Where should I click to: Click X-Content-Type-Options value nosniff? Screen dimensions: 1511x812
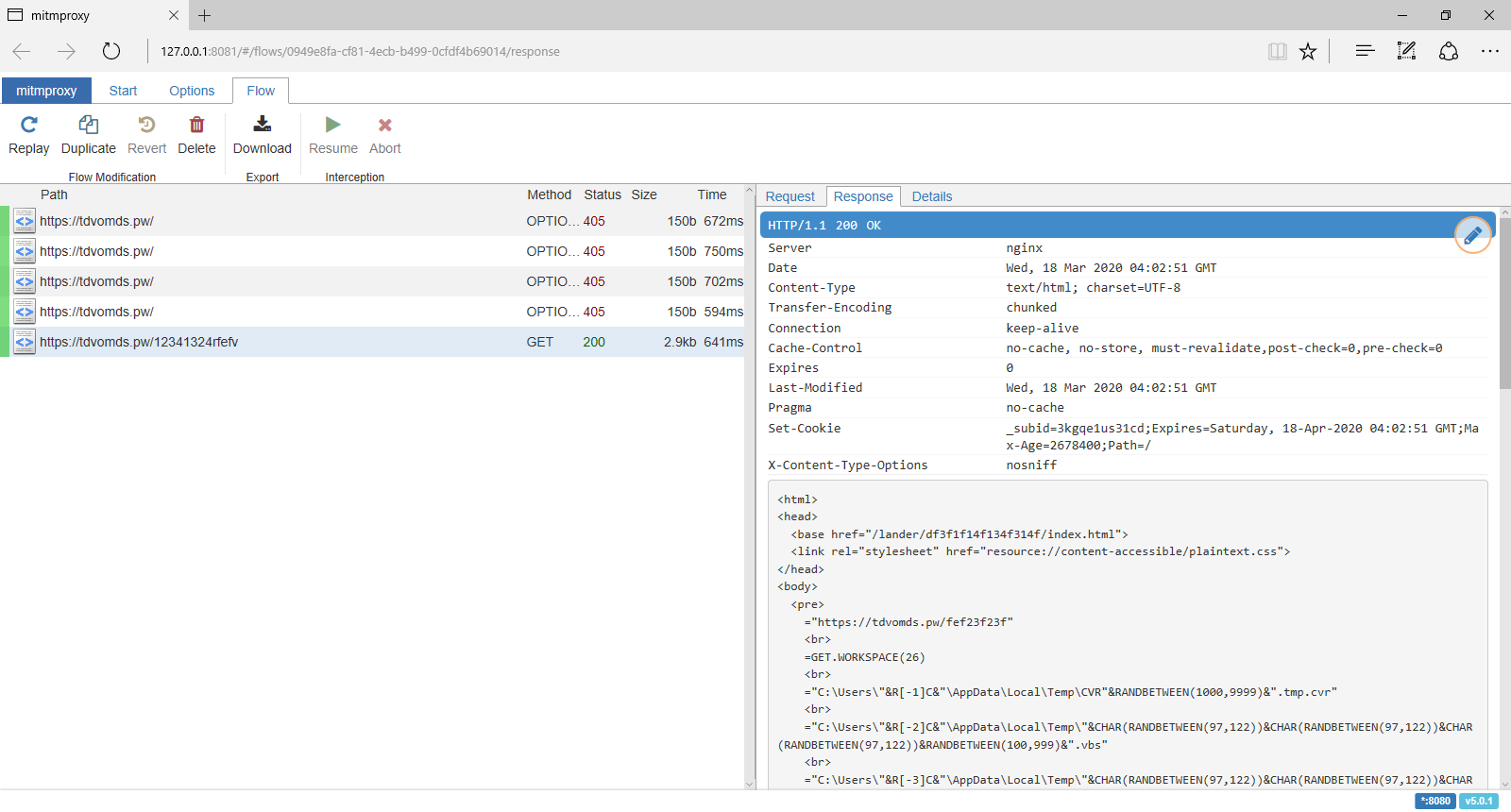pyautogui.click(x=1031, y=465)
